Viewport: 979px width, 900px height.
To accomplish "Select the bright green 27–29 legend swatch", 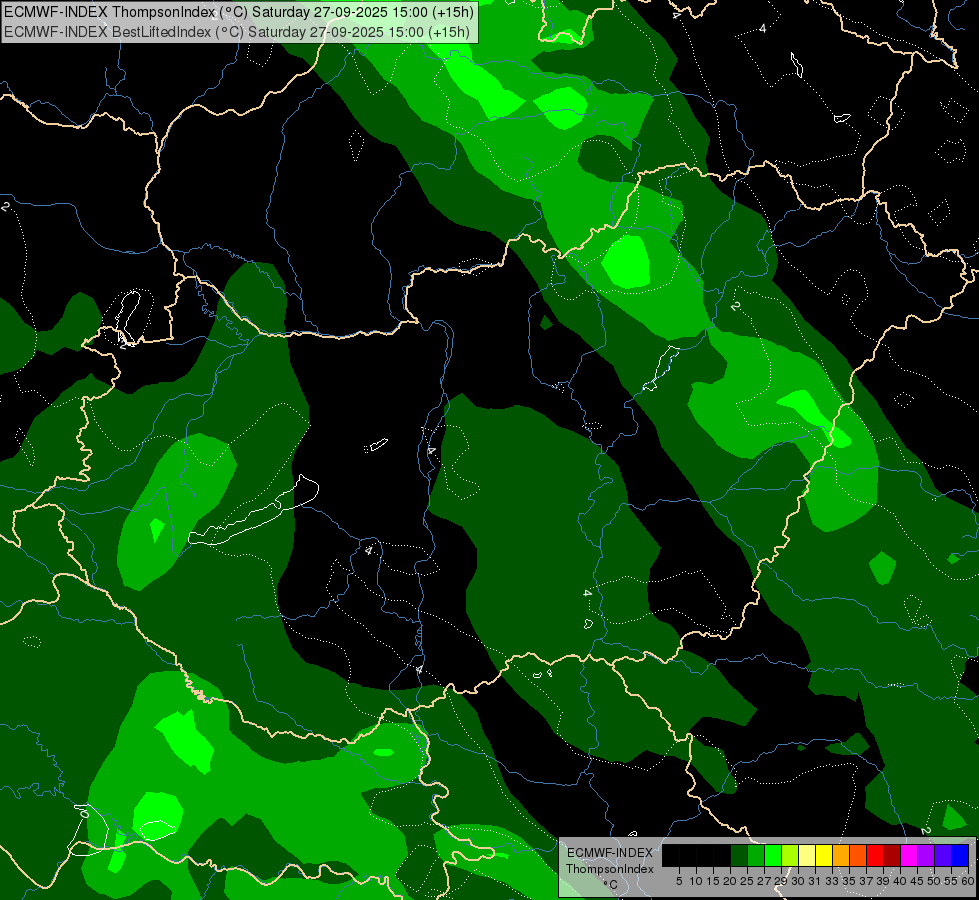I will point(773,855).
